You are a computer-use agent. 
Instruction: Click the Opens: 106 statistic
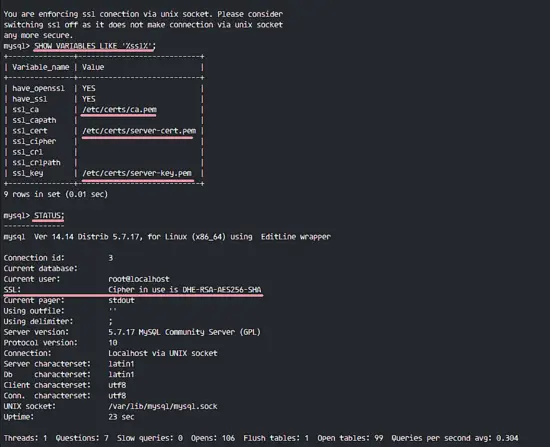pos(213,438)
